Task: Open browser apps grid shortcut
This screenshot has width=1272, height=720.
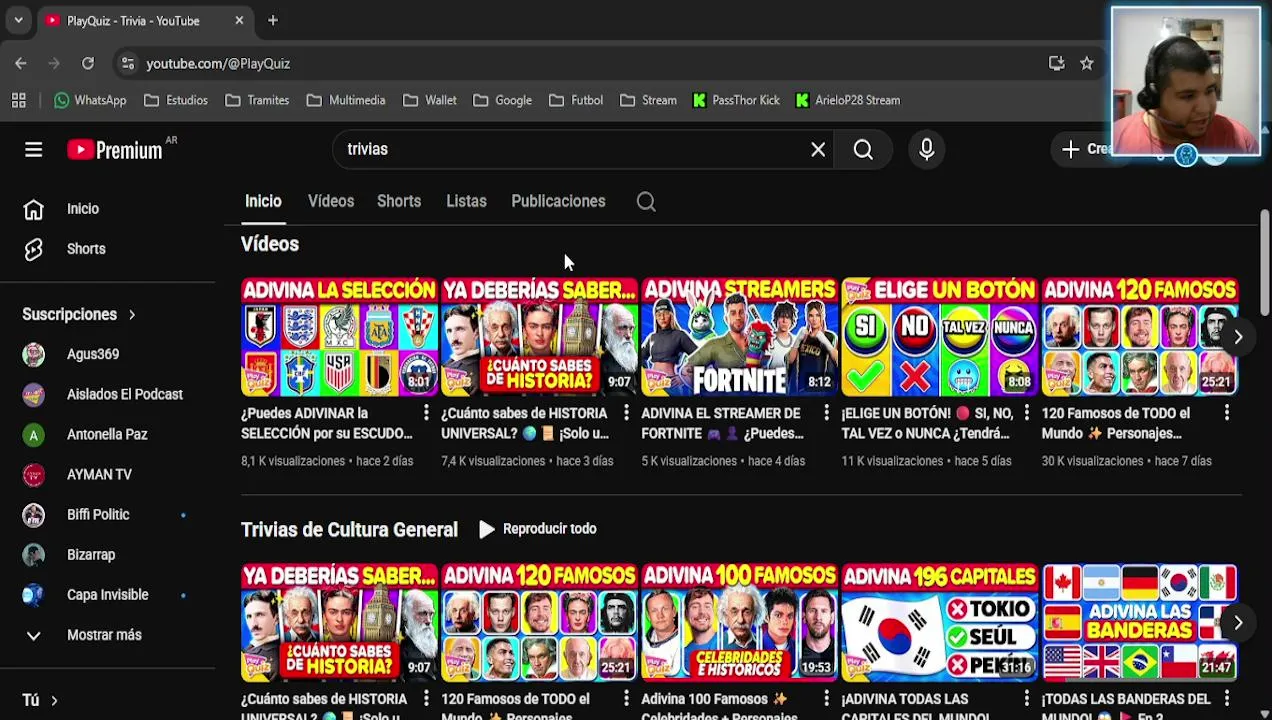Action: tap(18, 100)
